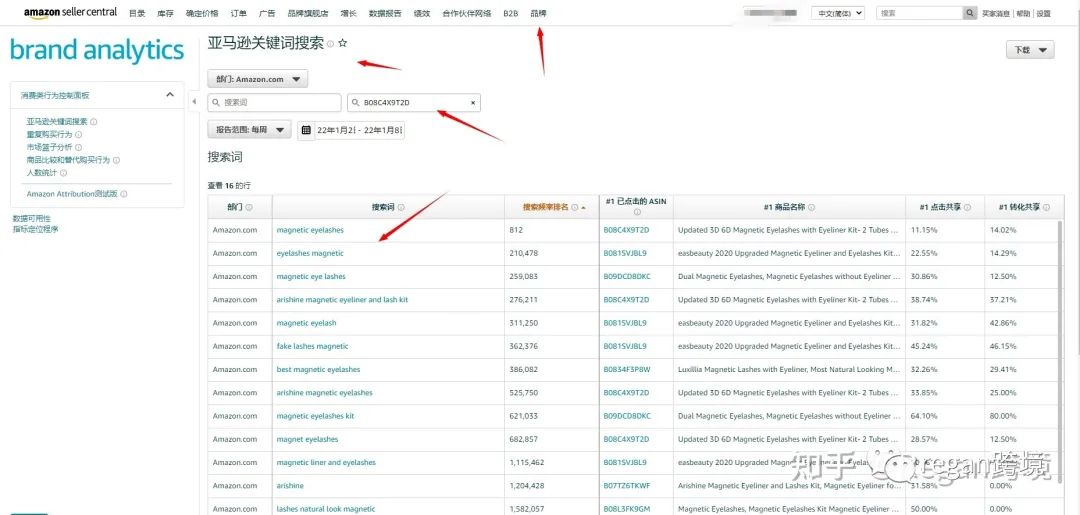Open the 报告范围: 每周 dropdown
The width and height of the screenshot is (1080, 515).
249,129
